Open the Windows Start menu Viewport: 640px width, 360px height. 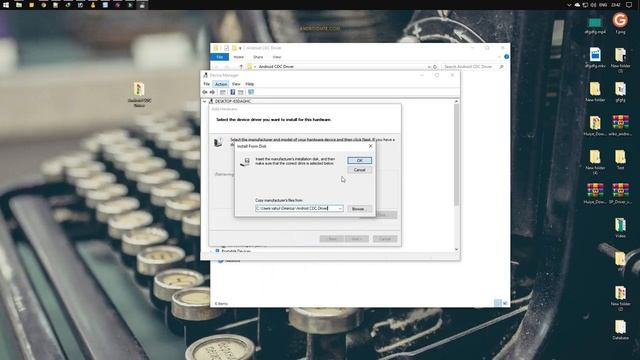pyautogui.click(x=6, y=5)
